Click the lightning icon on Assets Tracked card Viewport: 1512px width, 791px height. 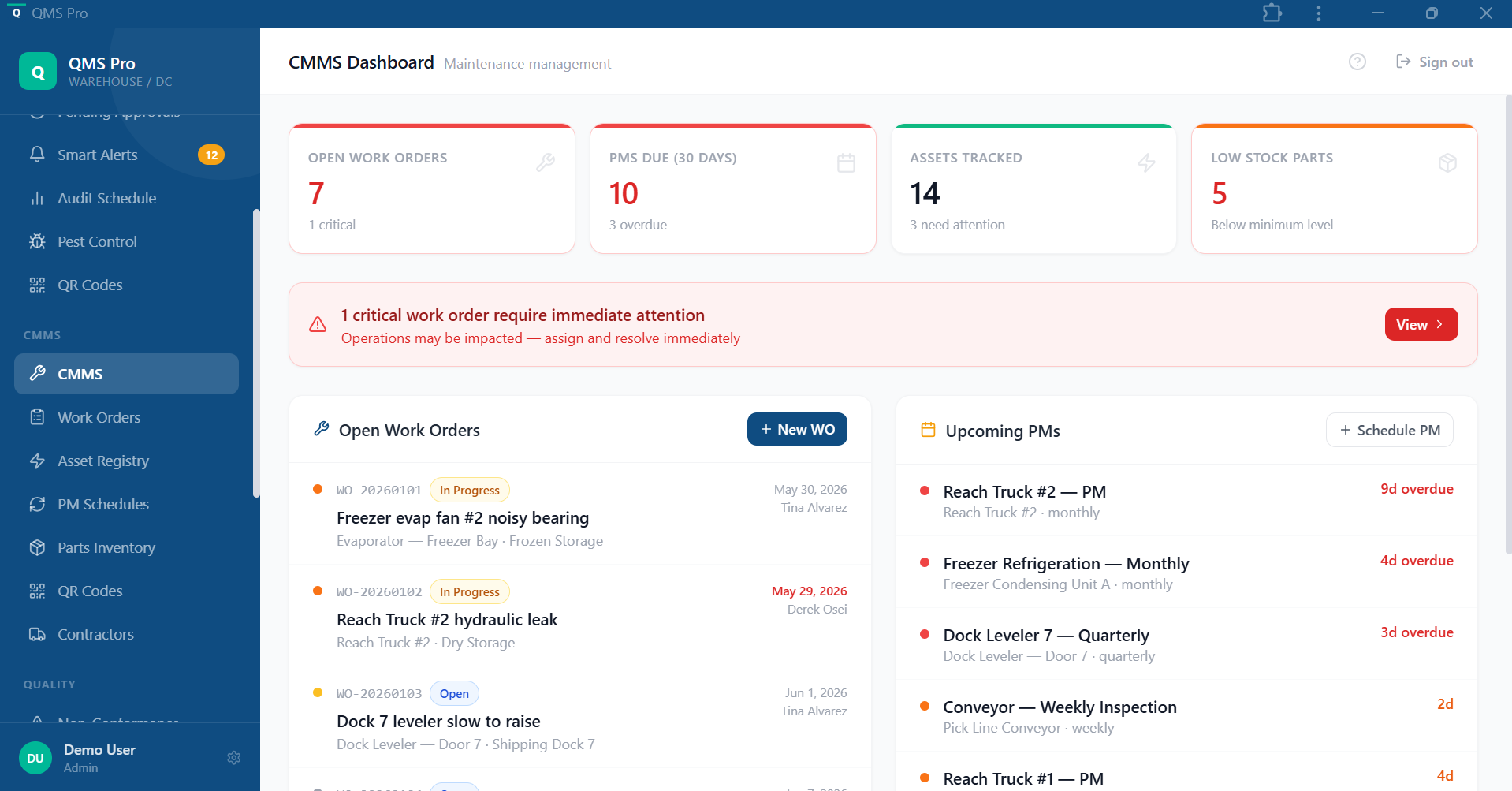[x=1147, y=162]
